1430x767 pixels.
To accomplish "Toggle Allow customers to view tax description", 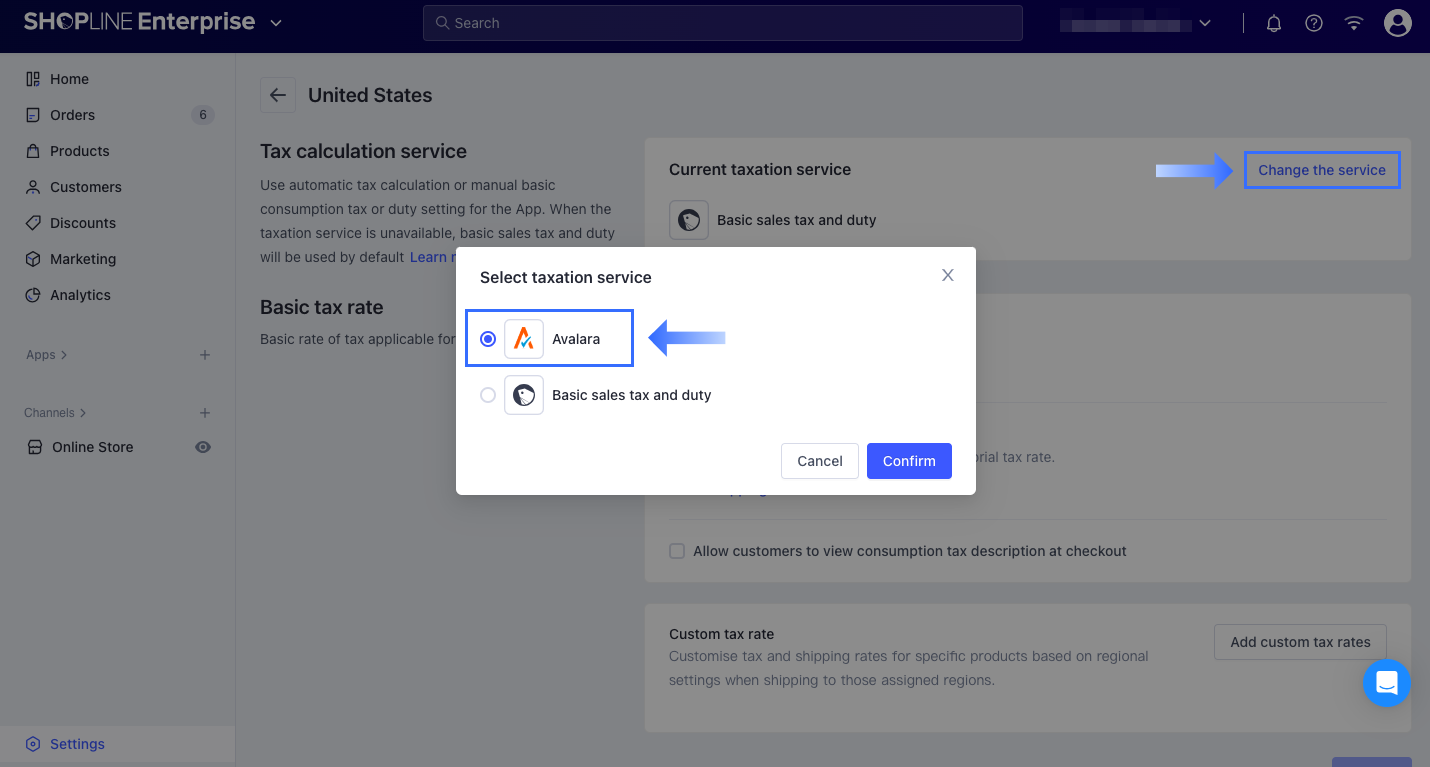I will (x=677, y=551).
